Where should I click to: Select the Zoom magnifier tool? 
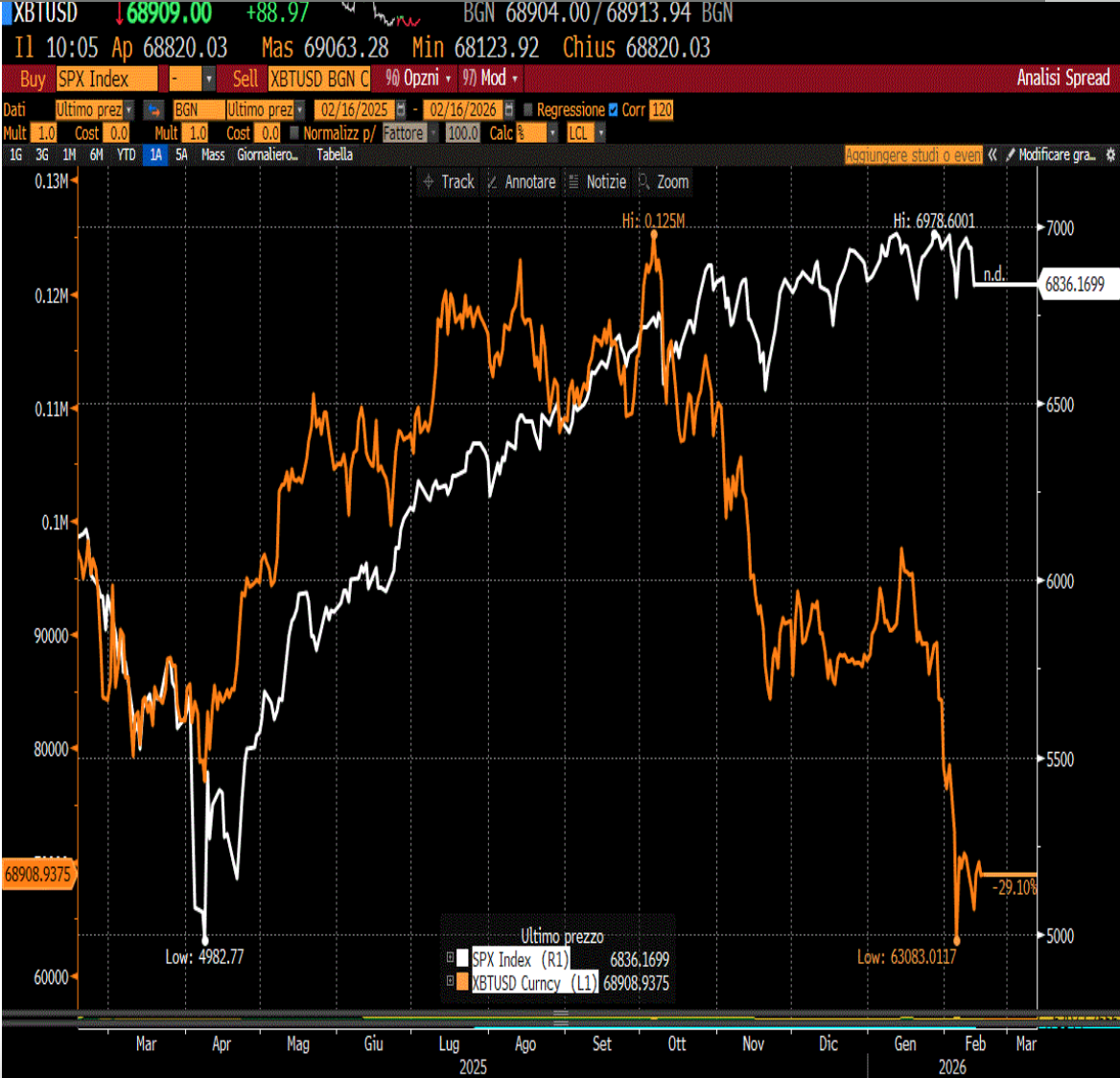tap(664, 181)
